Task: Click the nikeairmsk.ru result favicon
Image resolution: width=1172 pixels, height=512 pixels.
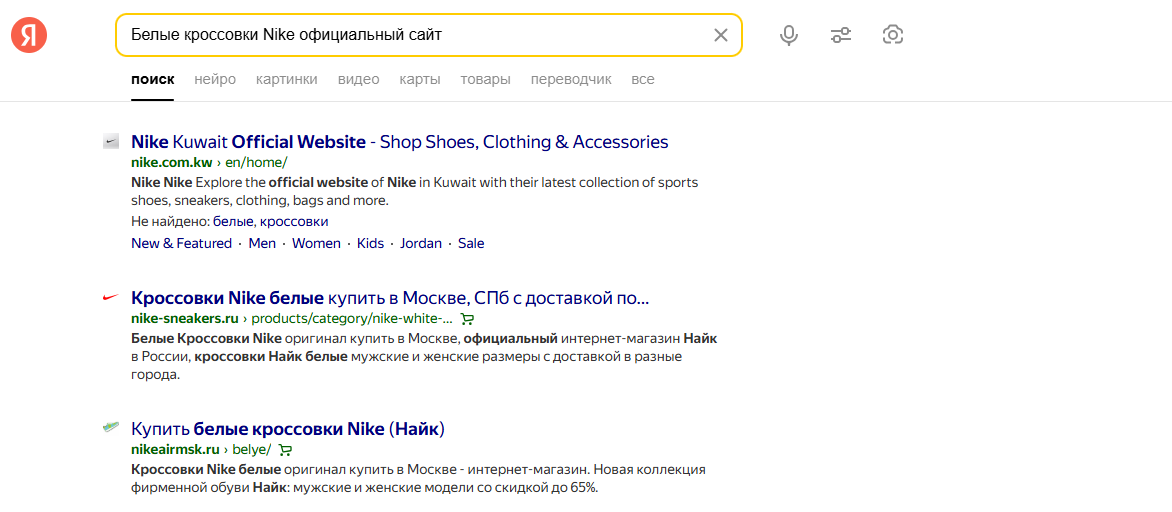Action: click(111, 428)
